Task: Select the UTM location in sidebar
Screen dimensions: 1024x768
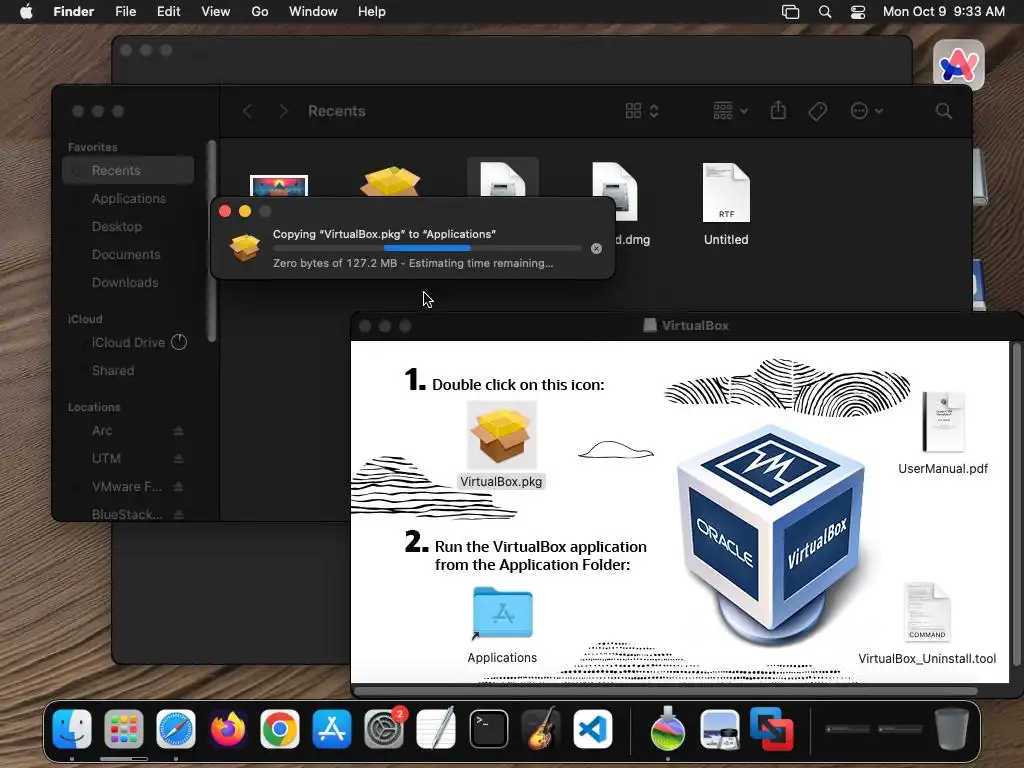Action: click(106, 458)
